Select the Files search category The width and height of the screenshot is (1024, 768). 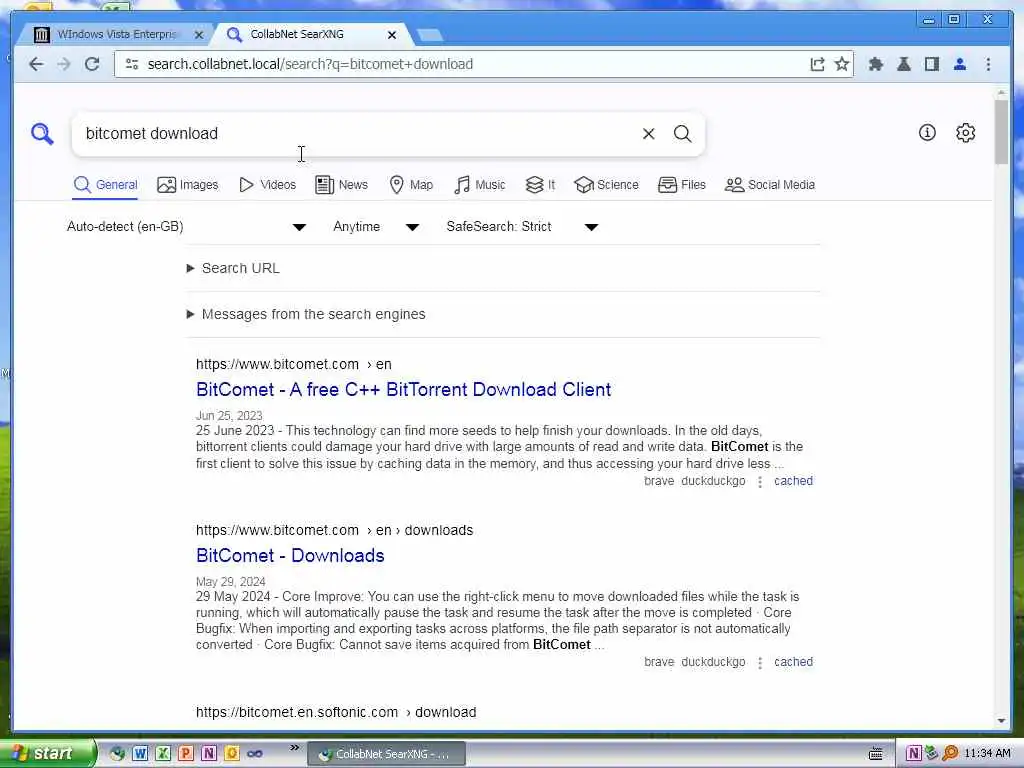click(x=681, y=185)
